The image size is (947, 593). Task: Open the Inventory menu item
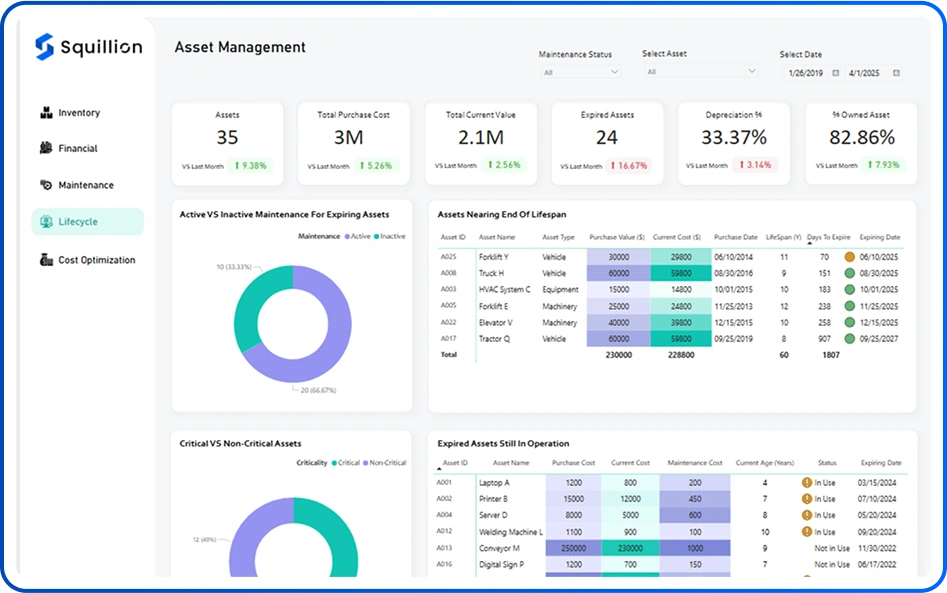[x=79, y=113]
